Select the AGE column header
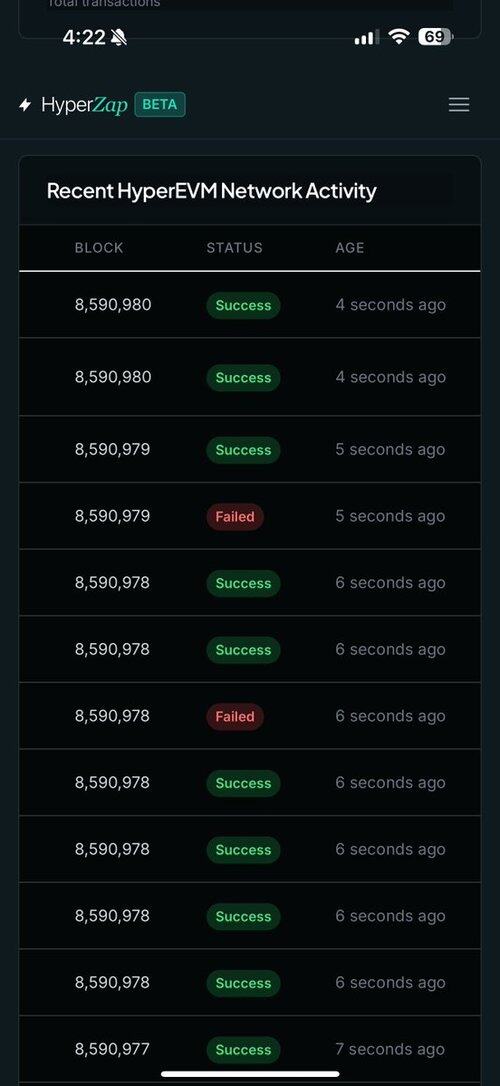The image size is (500, 1086). [350, 248]
